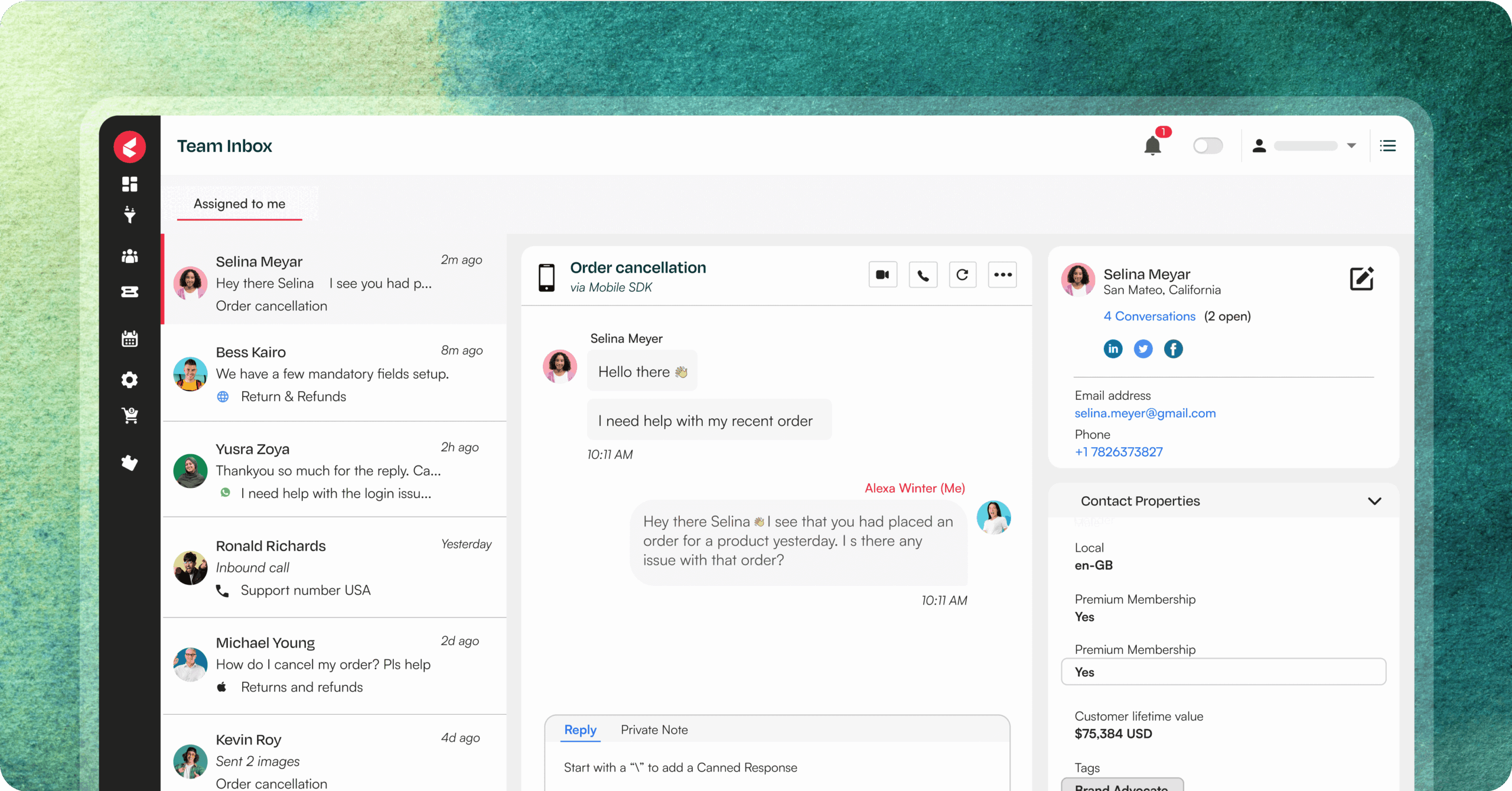
Task: Click the Apple icon beside Returns and refunds
Action: point(221,686)
